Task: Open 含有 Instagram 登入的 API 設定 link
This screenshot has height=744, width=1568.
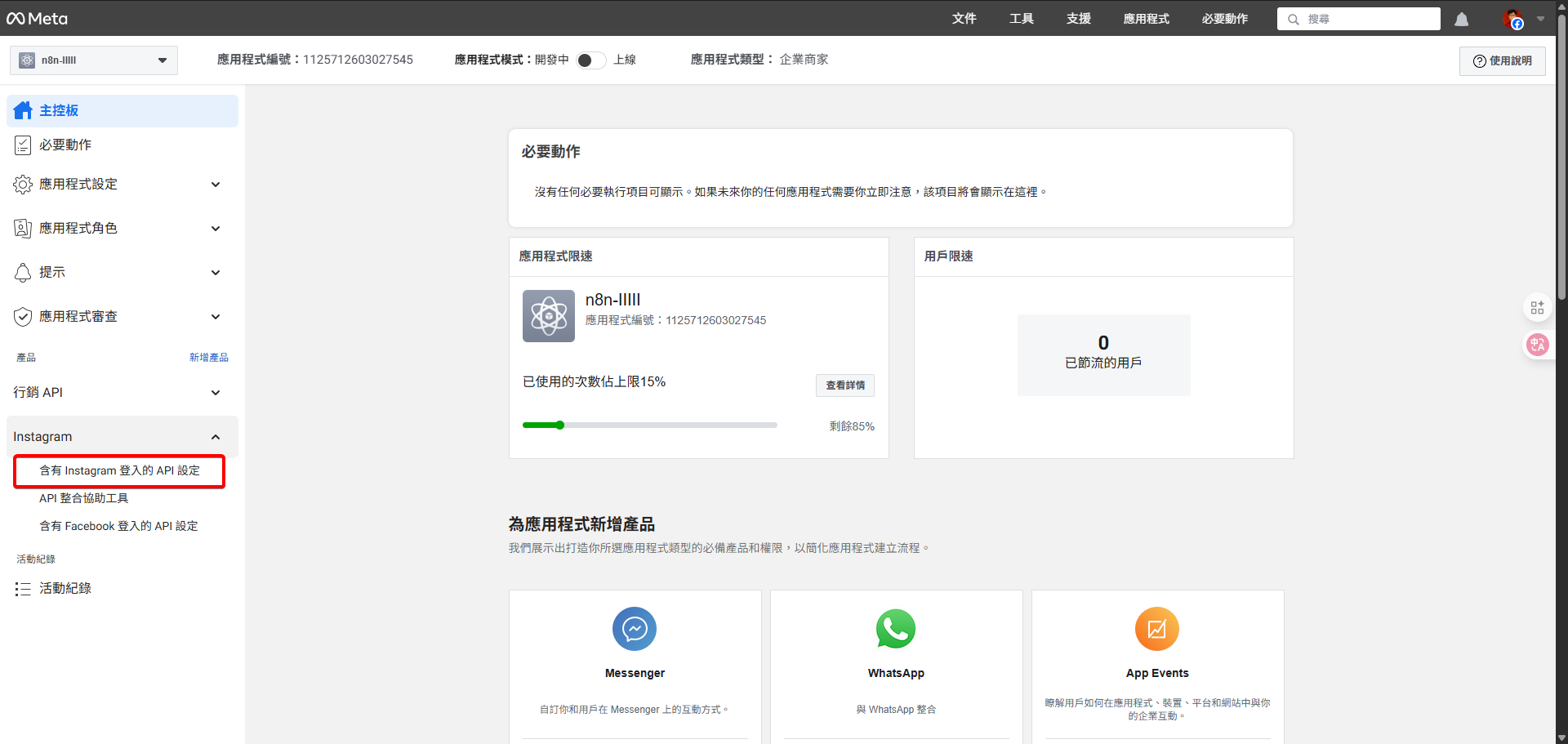Action: pos(119,471)
